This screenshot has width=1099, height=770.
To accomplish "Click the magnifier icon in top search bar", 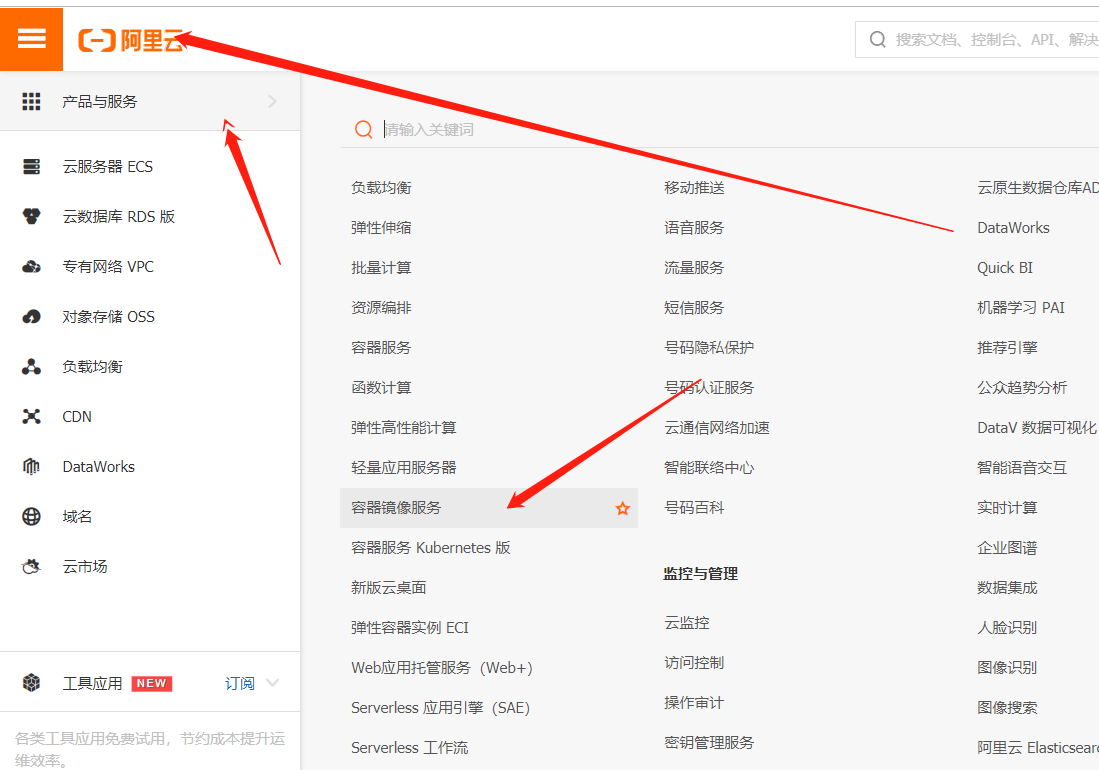I will tap(878, 39).
